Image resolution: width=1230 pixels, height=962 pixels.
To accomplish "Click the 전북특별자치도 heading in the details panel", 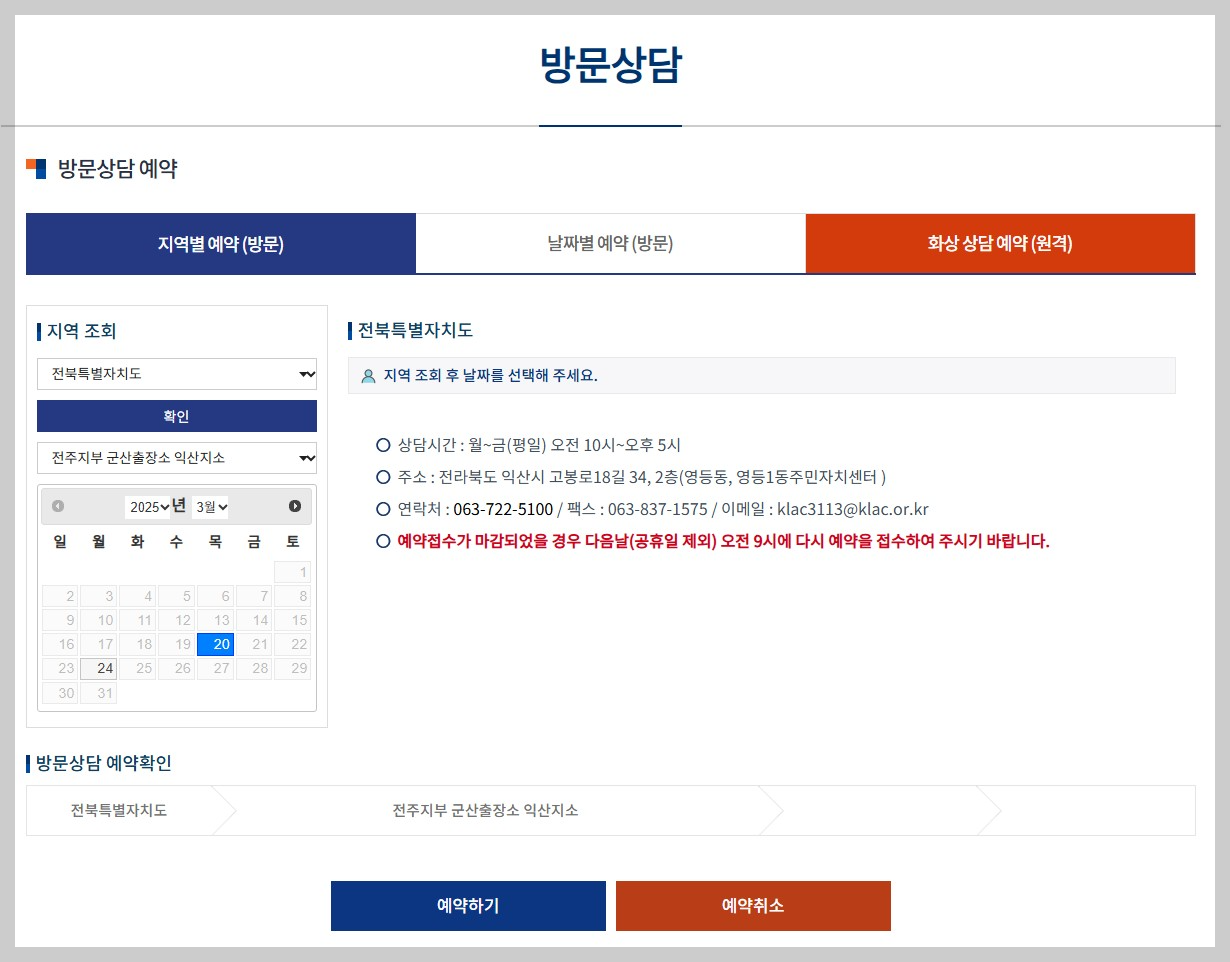I will tap(415, 331).
